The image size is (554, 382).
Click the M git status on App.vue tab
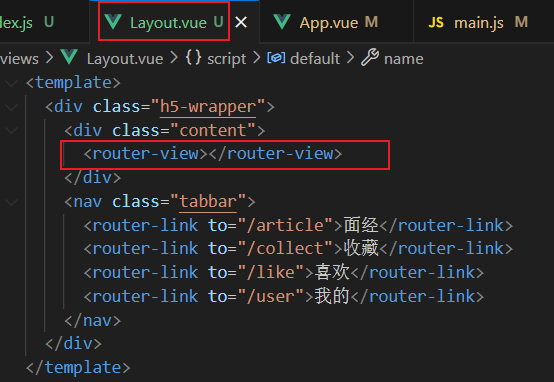click(371, 22)
